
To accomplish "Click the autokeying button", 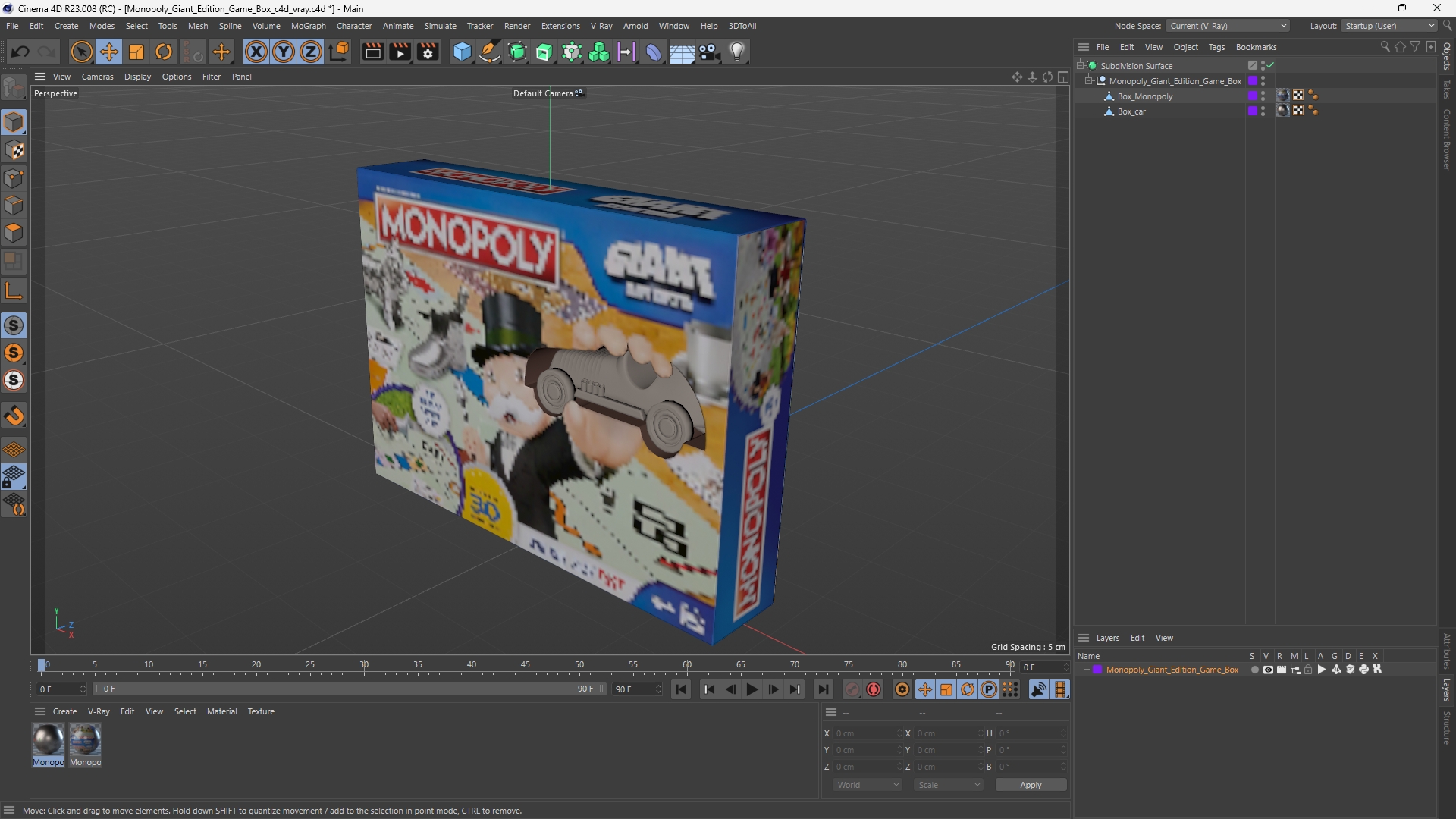I will tap(874, 689).
